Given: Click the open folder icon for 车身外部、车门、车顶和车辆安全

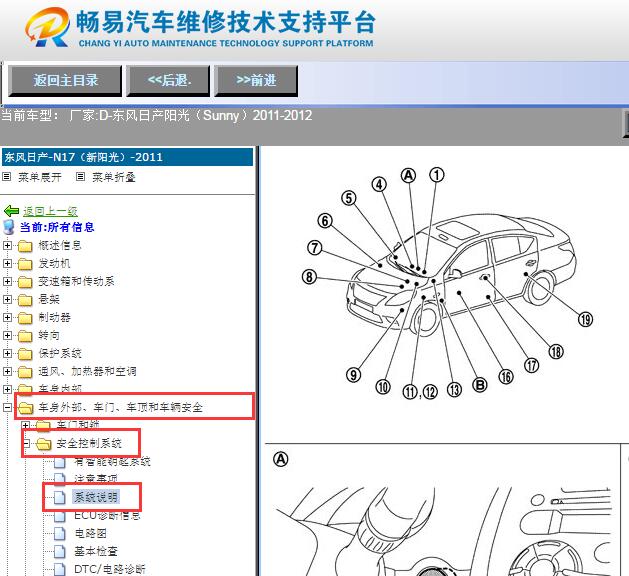Looking at the screenshot, I should click(26, 408).
